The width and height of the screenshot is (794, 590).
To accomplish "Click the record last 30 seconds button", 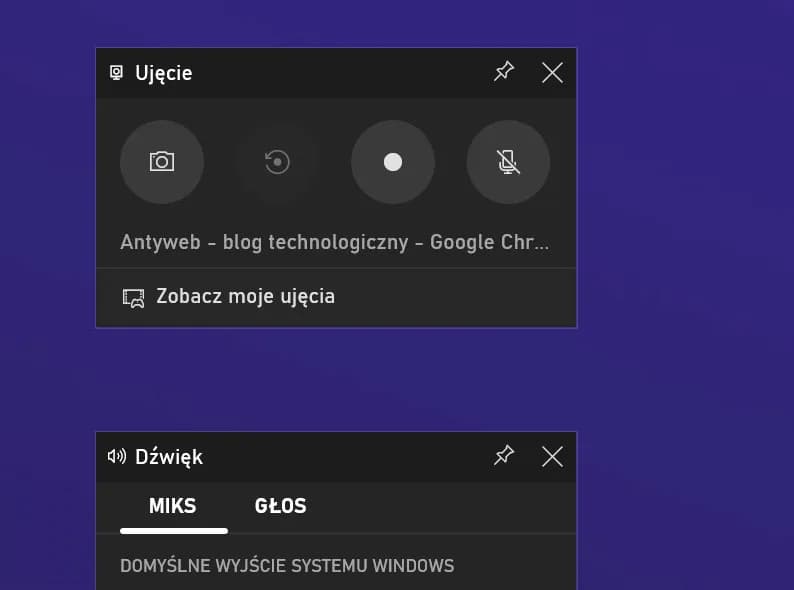I will tap(277, 162).
